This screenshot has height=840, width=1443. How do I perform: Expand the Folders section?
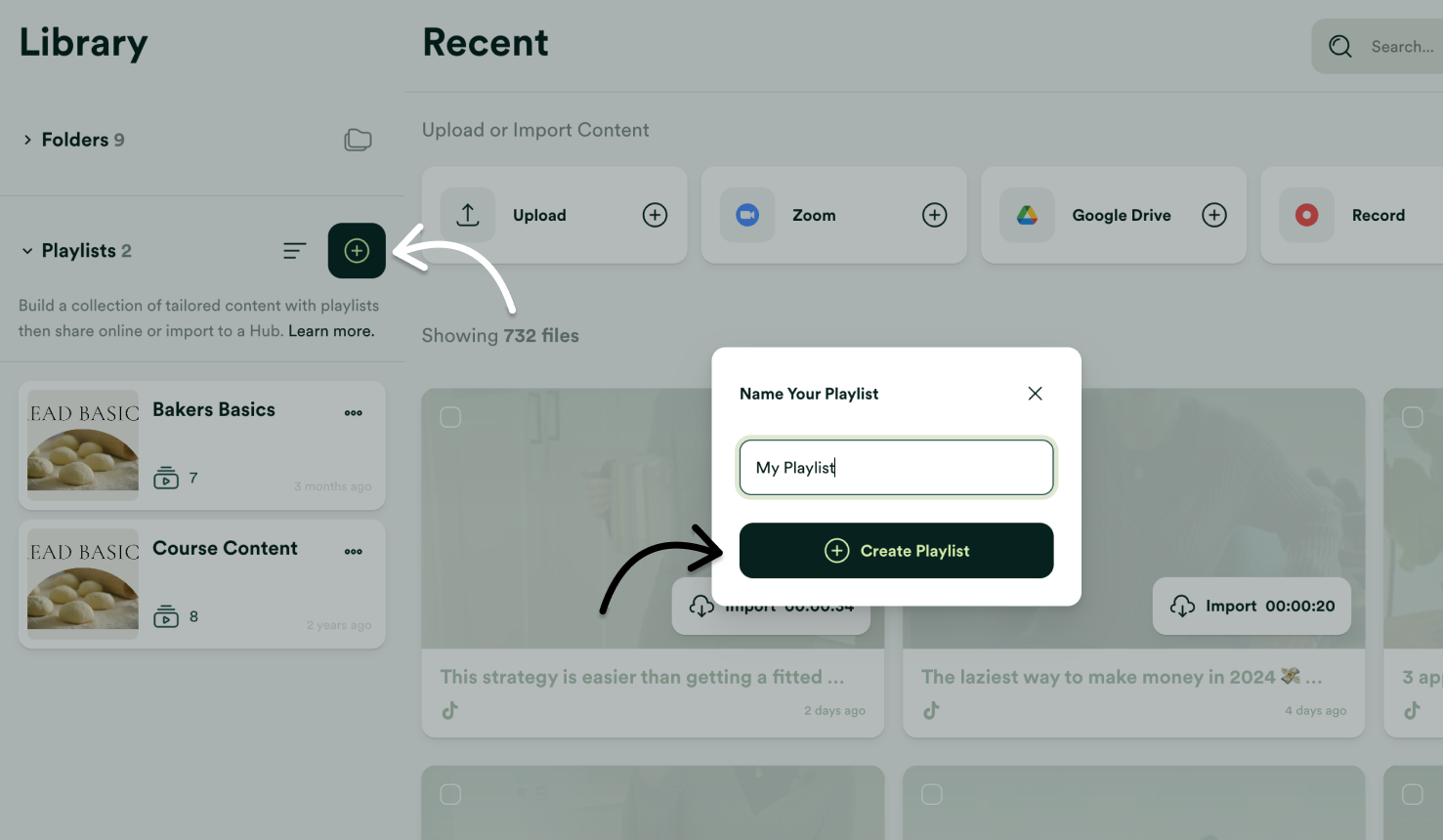(x=27, y=139)
